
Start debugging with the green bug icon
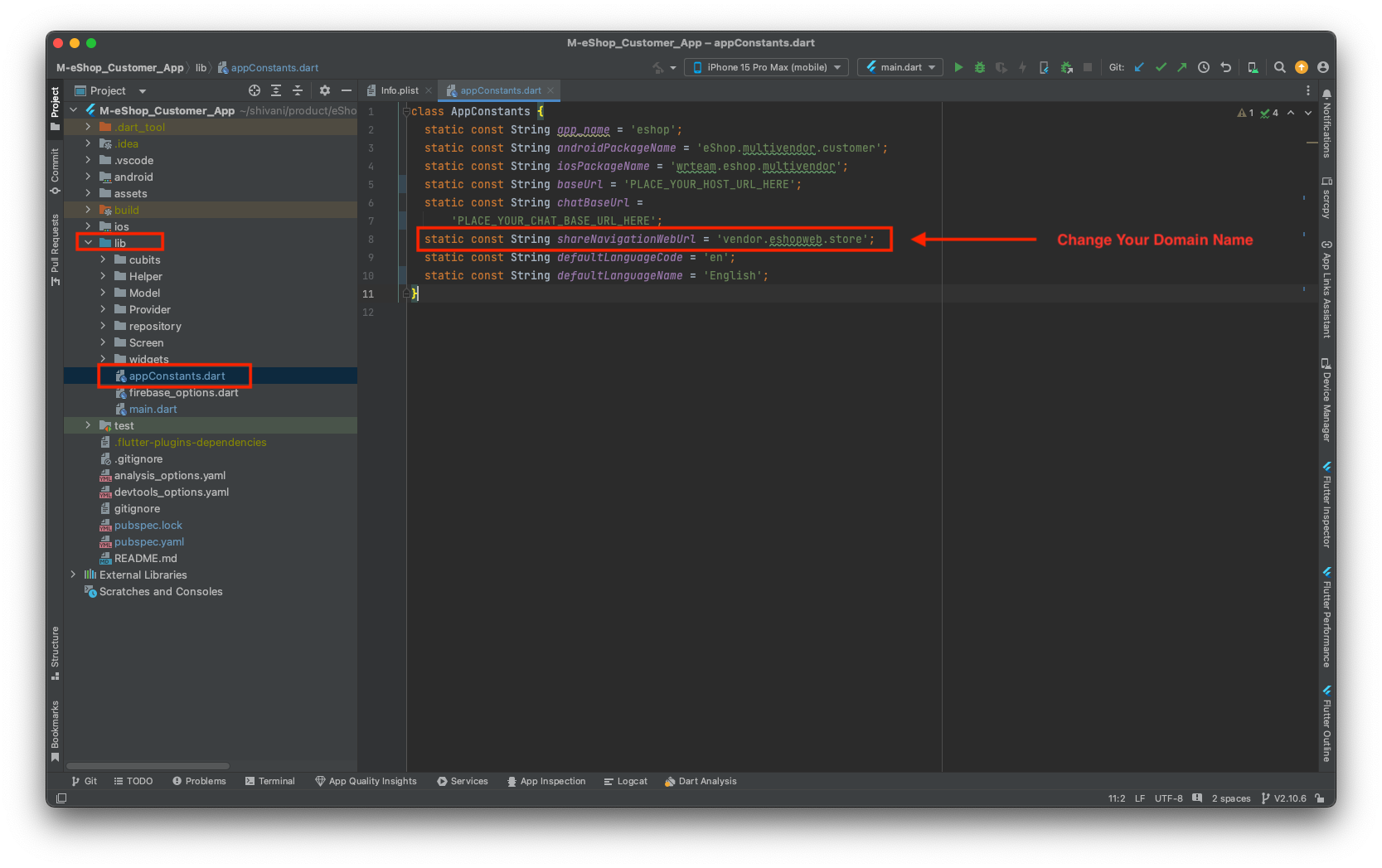[980, 67]
